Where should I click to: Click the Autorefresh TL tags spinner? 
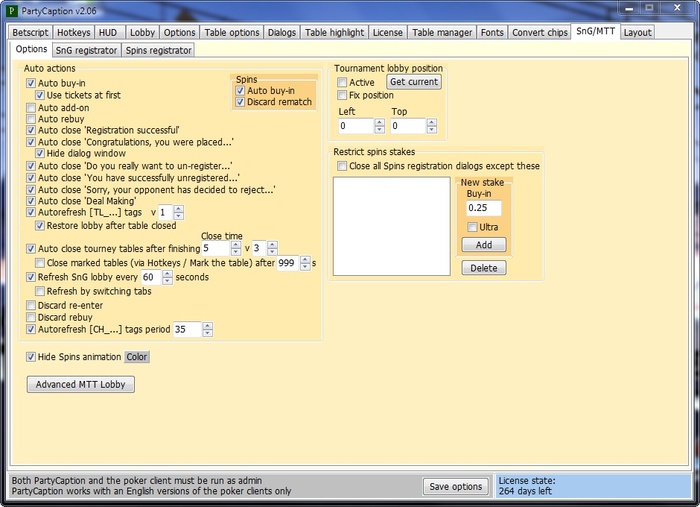(x=179, y=212)
